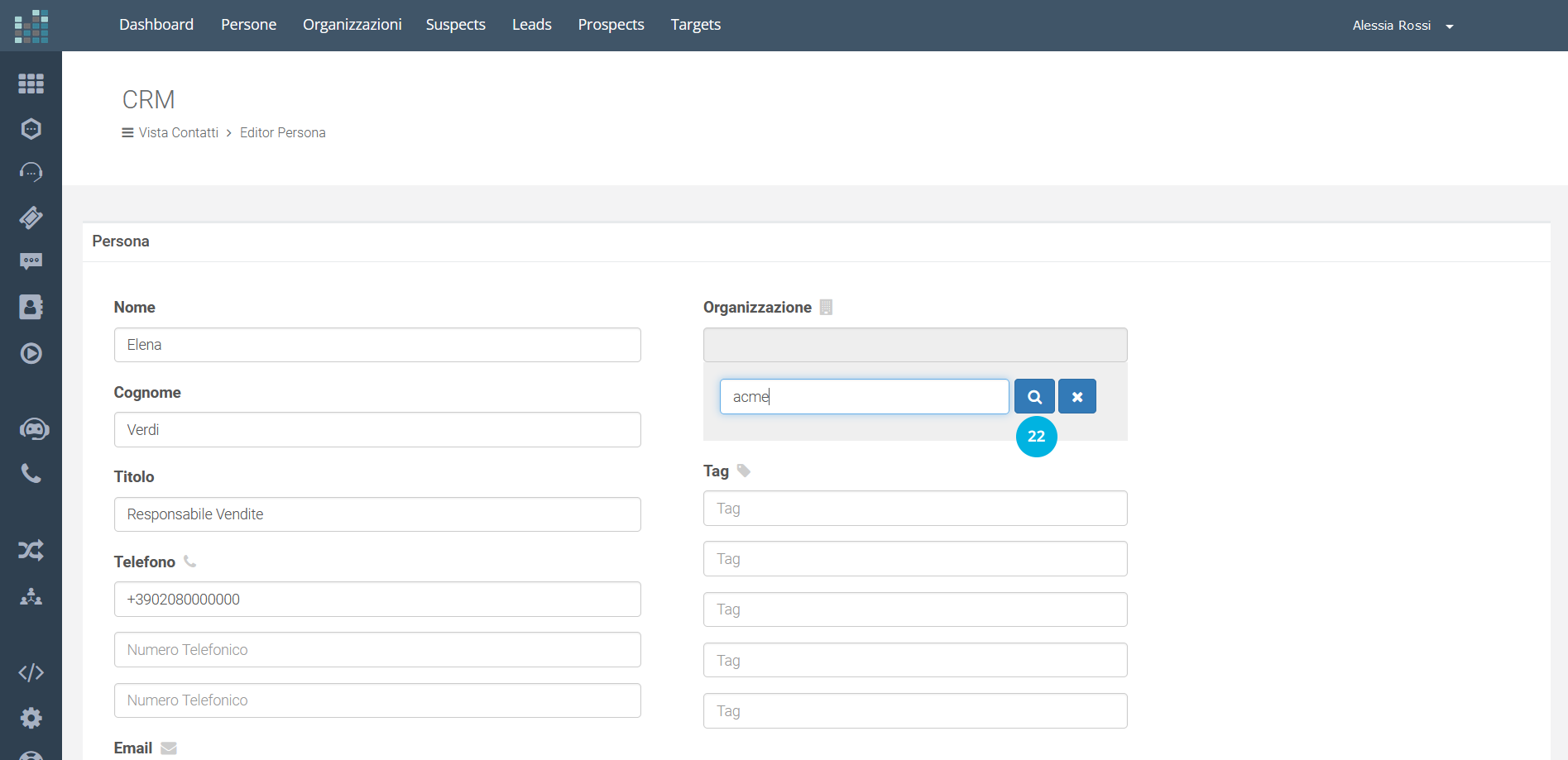Click the Titolo label text
The height and width of the screenshot is (760, 1568).
134,476
